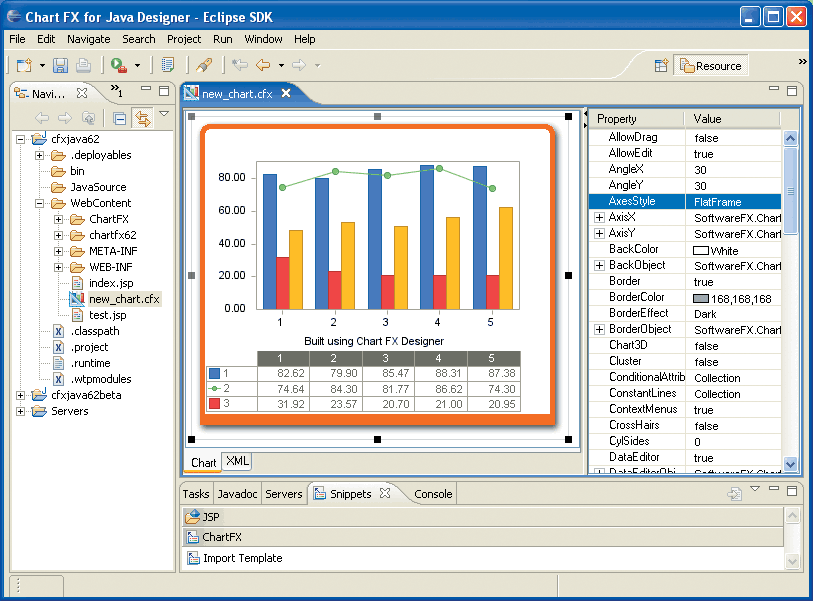Collapse the WebContent folder
Image resolution: width=813 pixels, height=601 pixels.
coord(39,203)
